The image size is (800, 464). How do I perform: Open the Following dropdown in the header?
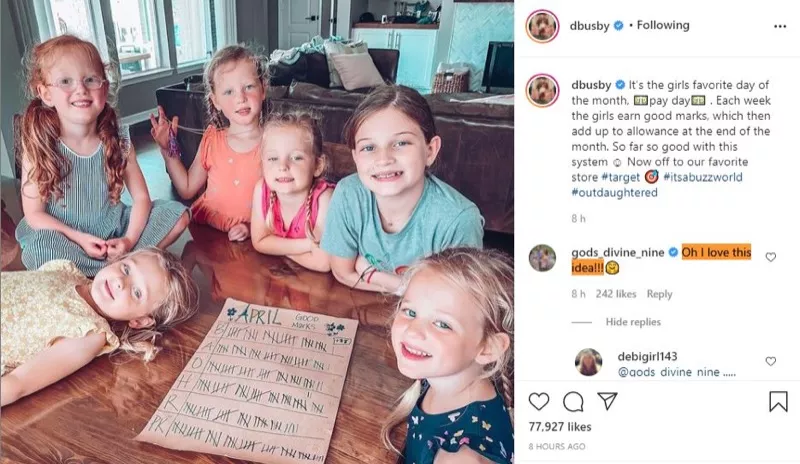pyautogui.click(x=663, y=25)
